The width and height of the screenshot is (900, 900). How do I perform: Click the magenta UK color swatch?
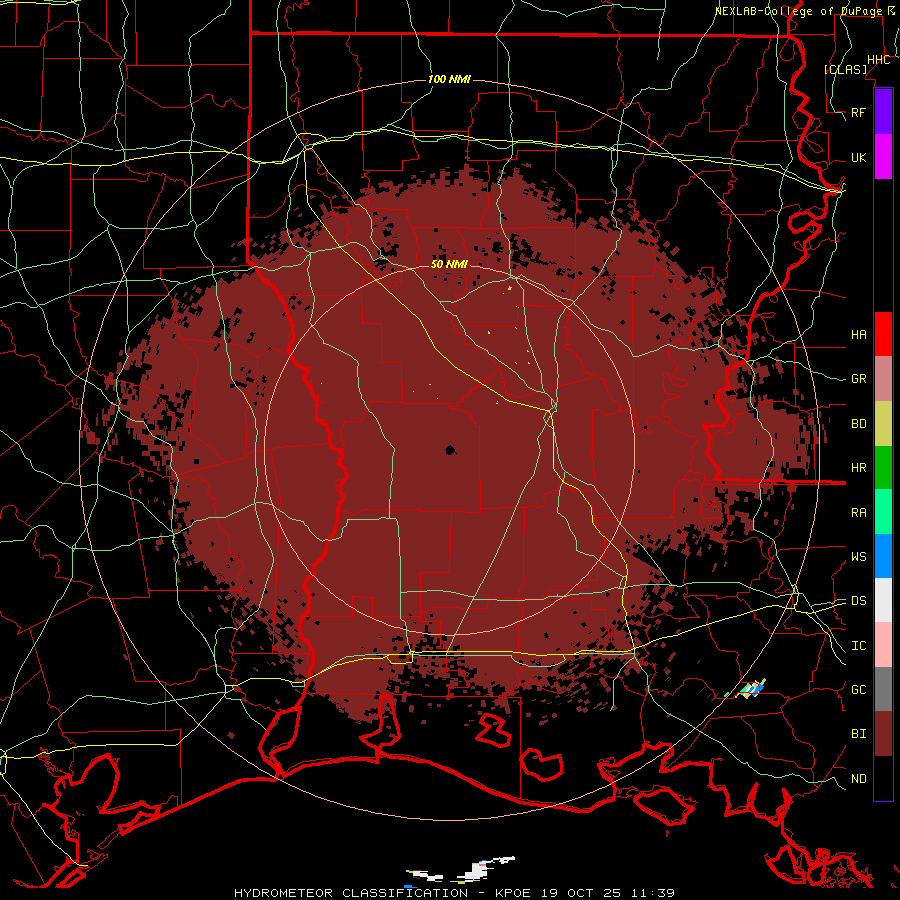coord(883,157)
